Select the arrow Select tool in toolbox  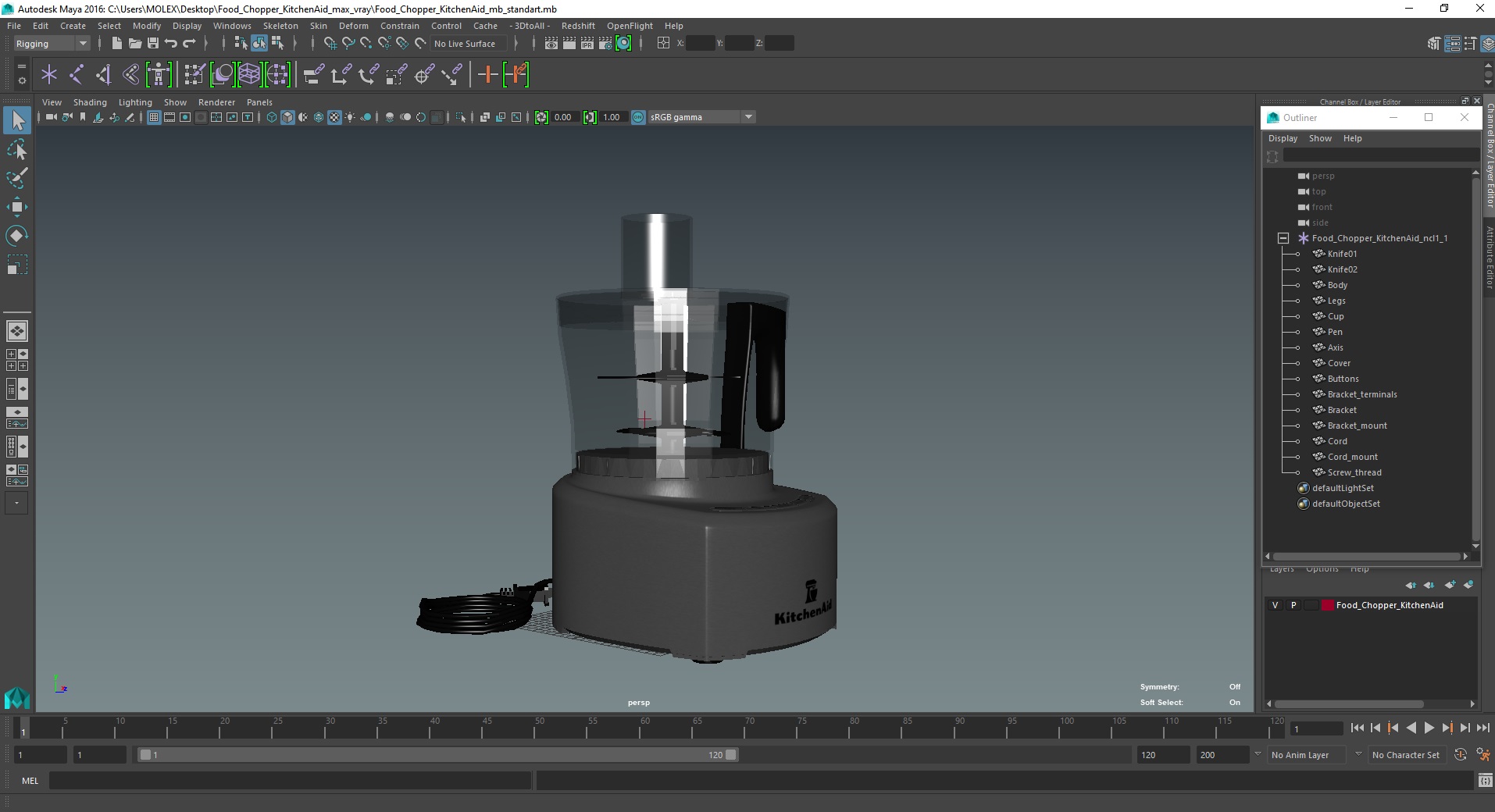coord(17,120)
